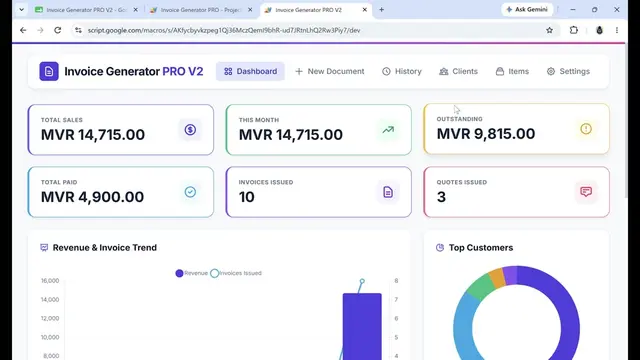This screenshot has height=360, width=640.
Task: Click the trend arrow icon in This Month card
Action: click(388, 130)
